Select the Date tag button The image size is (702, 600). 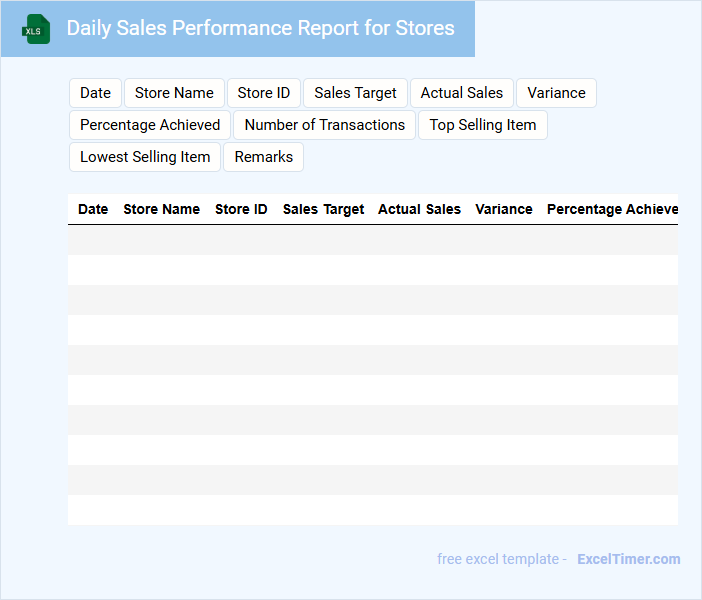pos(95,93)
